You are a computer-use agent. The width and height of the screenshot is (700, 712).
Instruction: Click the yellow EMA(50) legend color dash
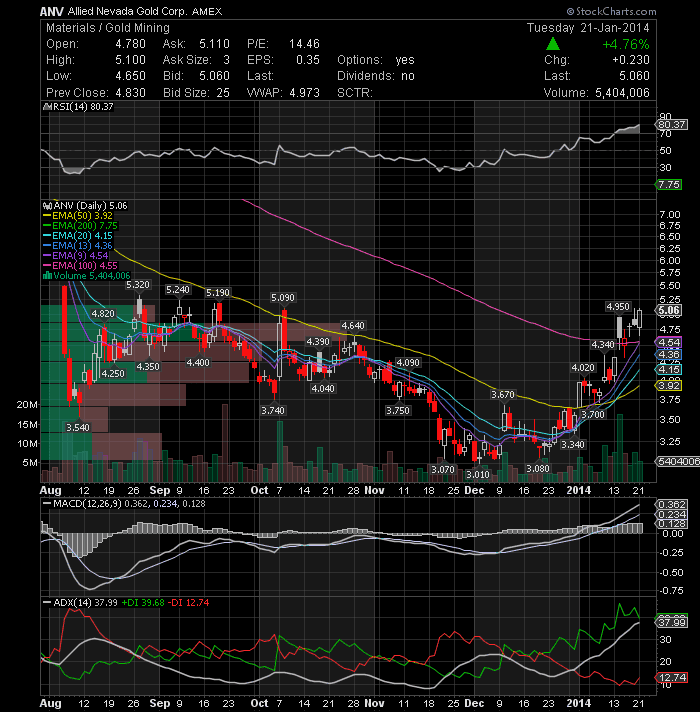click(x=47, y=216)
